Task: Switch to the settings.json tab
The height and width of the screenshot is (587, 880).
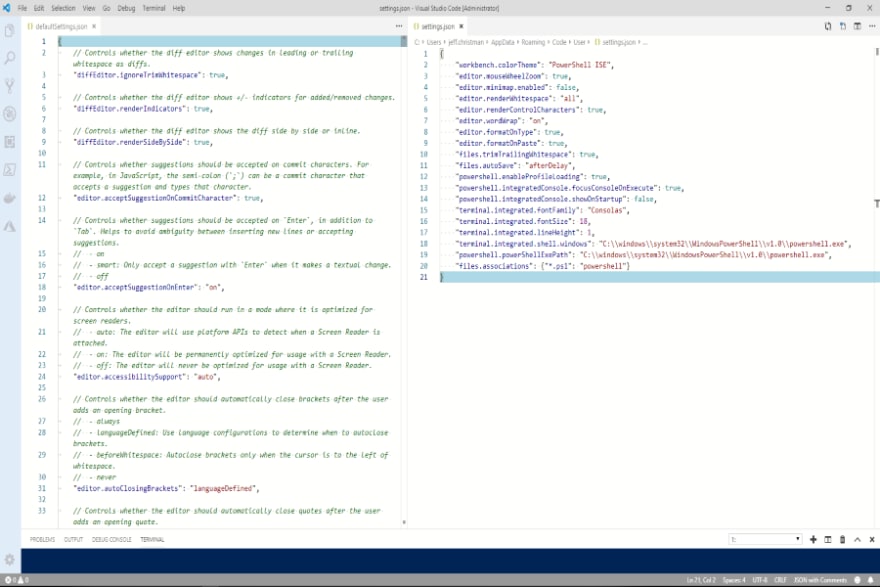Action: click(438, 26)
